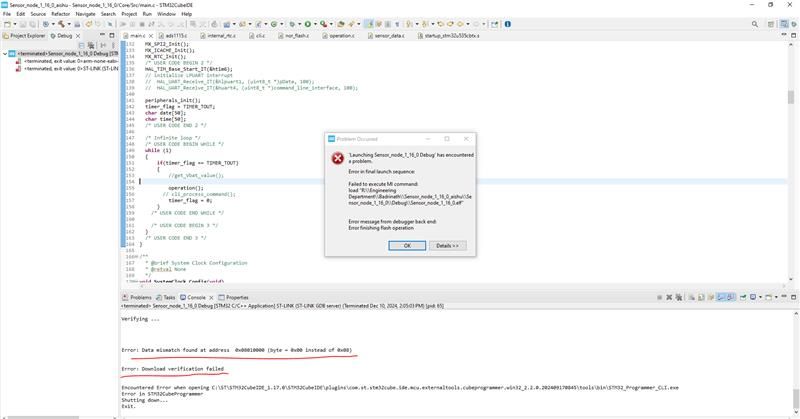
Task: Switch to the Project Explorer tab
Action: tap(24, 36)
